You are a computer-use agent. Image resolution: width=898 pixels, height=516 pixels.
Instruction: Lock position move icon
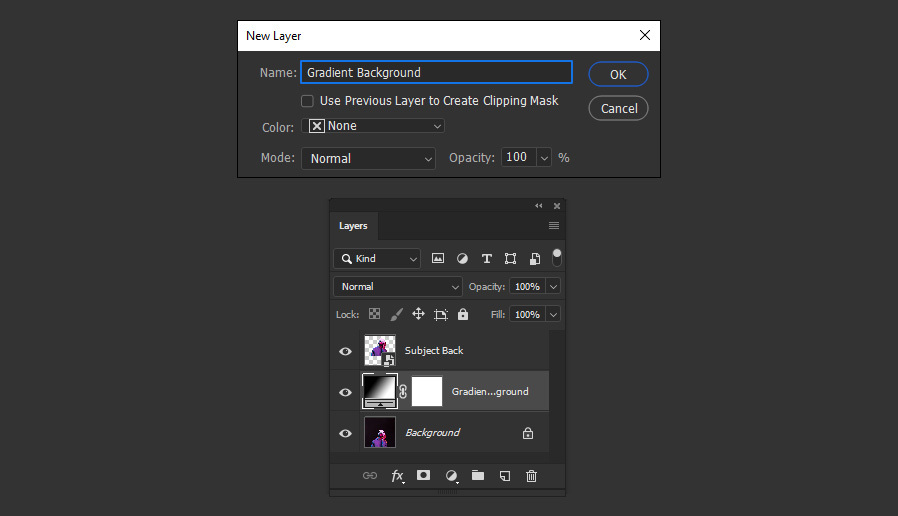click(418, 314)
